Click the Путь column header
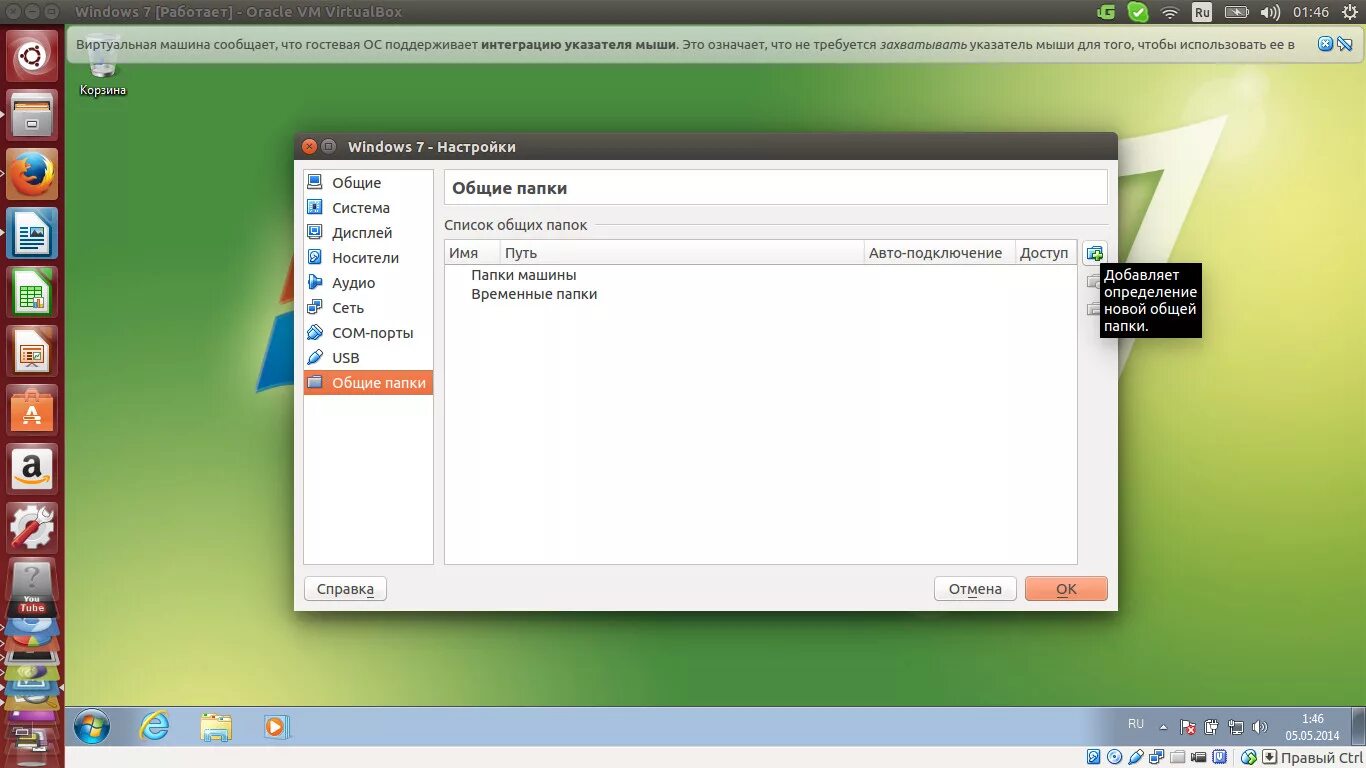The width and height of the screenshot is (1366, 768). click(x=682, y=253)
